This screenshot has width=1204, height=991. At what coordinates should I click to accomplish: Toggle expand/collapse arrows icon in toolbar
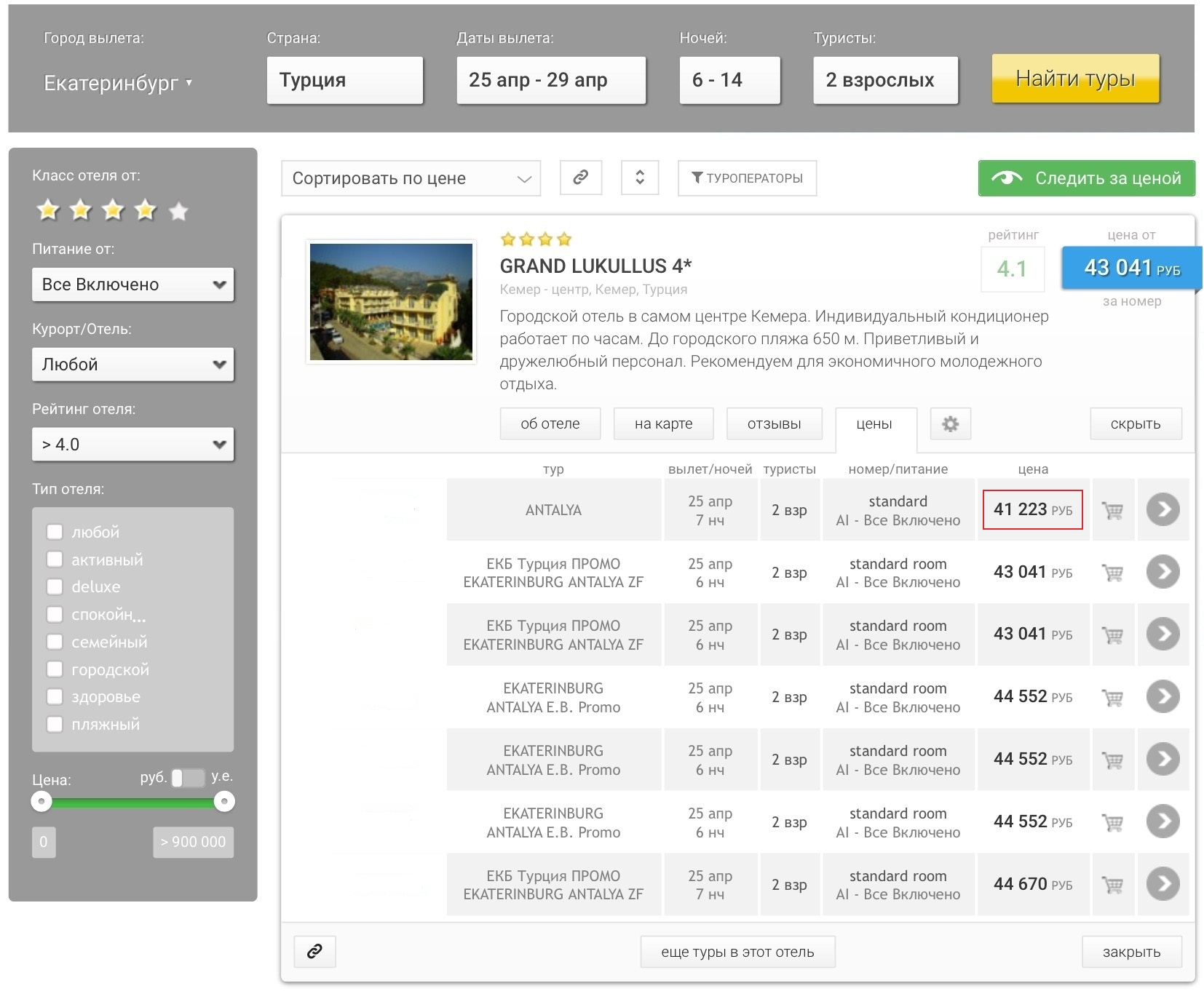tap(639, 178)
